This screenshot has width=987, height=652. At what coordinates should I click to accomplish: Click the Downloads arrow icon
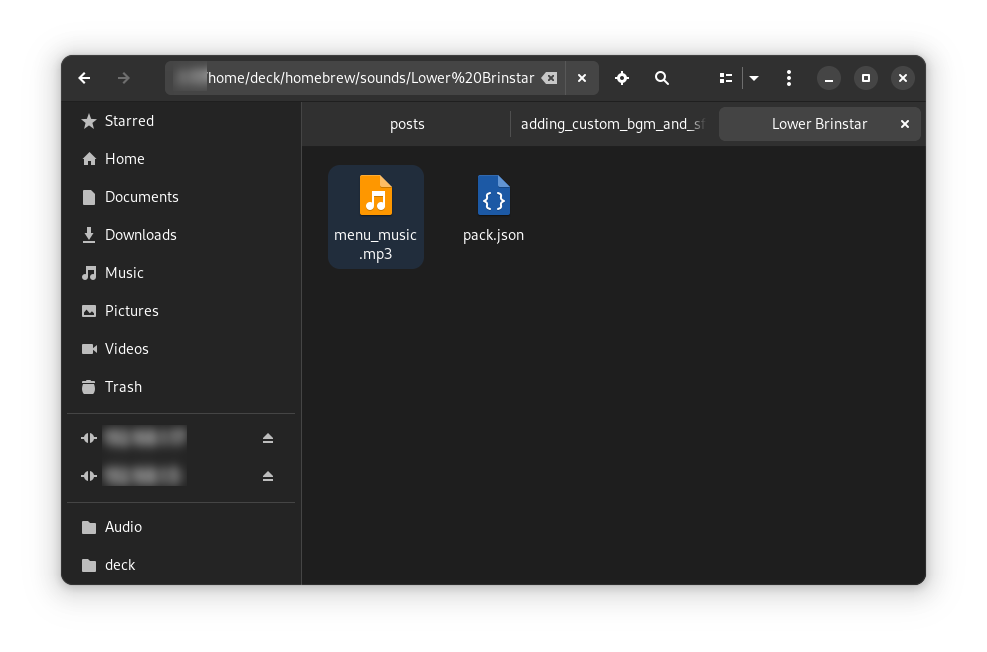point(89,235)
